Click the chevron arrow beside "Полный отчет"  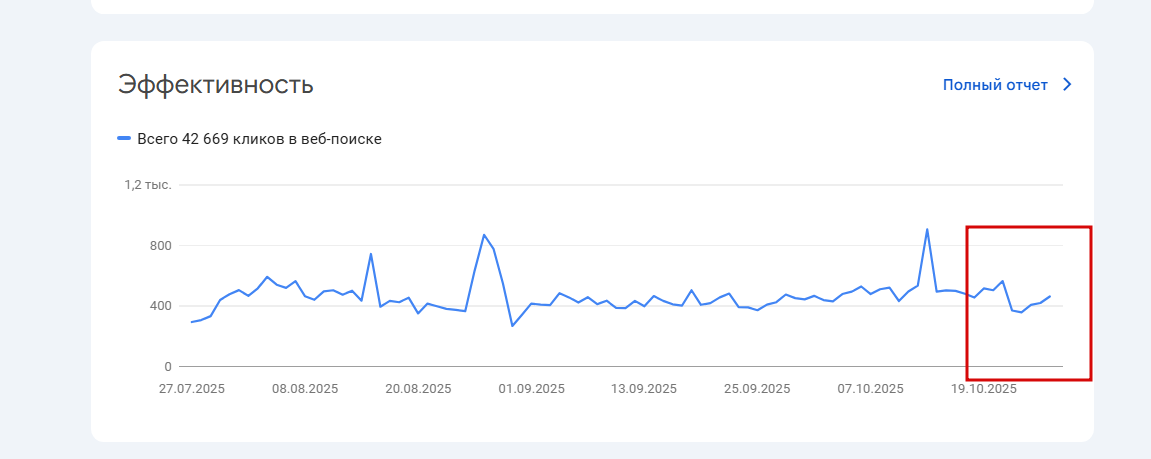(x=1066, y=85)
